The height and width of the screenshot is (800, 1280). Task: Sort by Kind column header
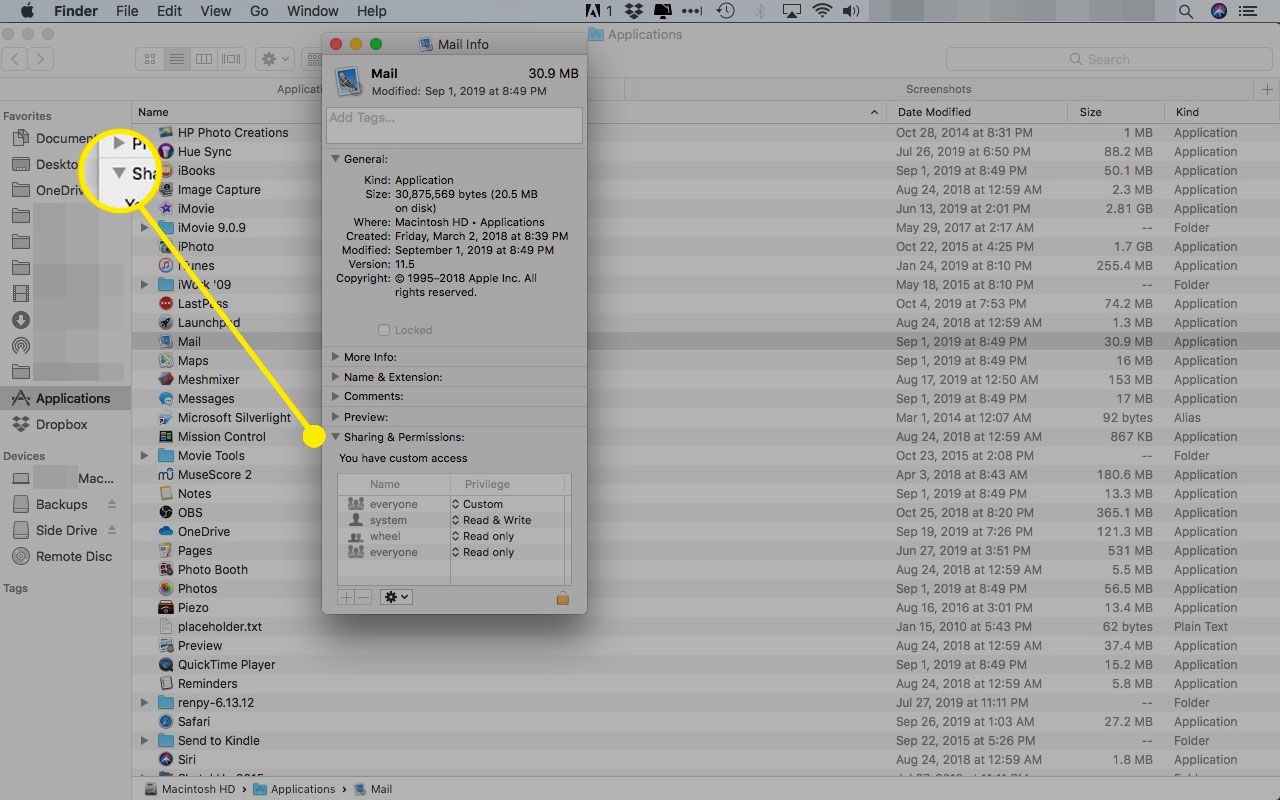[1221, 112]
